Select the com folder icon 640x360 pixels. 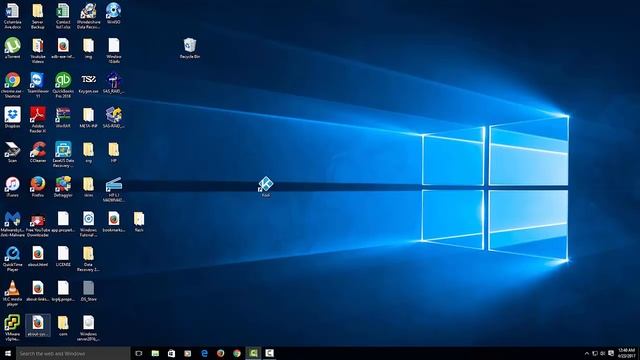63,326
